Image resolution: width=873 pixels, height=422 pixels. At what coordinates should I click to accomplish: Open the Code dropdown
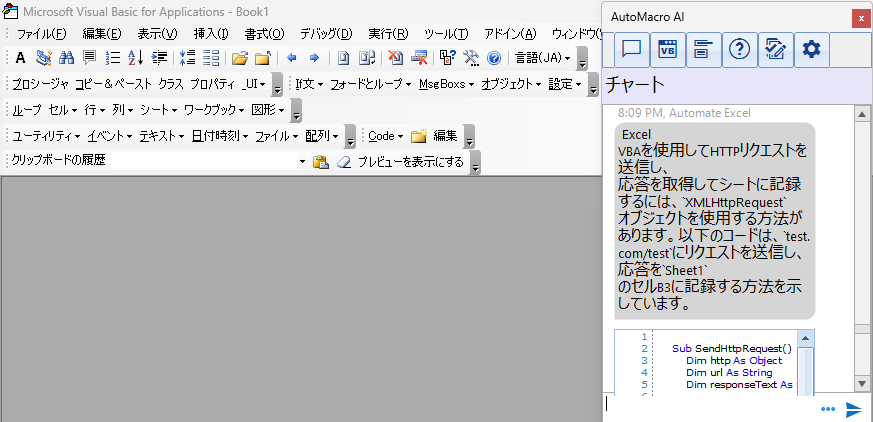386,136
